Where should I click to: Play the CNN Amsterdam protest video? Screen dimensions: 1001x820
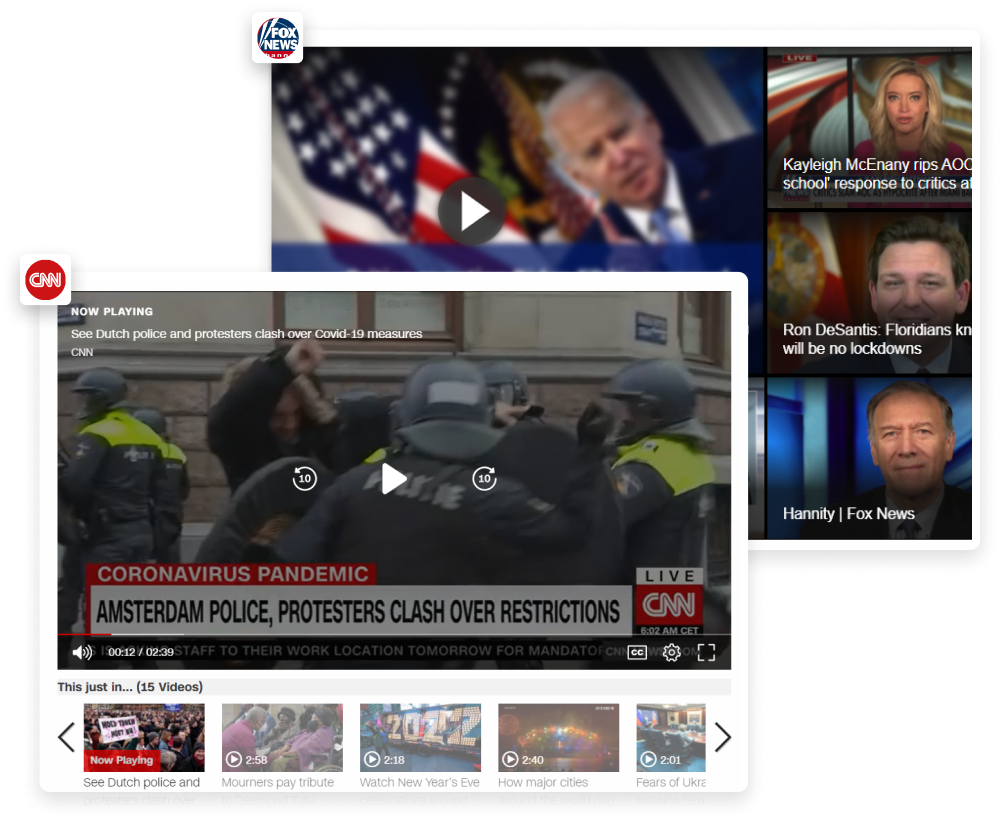point(394,479)
